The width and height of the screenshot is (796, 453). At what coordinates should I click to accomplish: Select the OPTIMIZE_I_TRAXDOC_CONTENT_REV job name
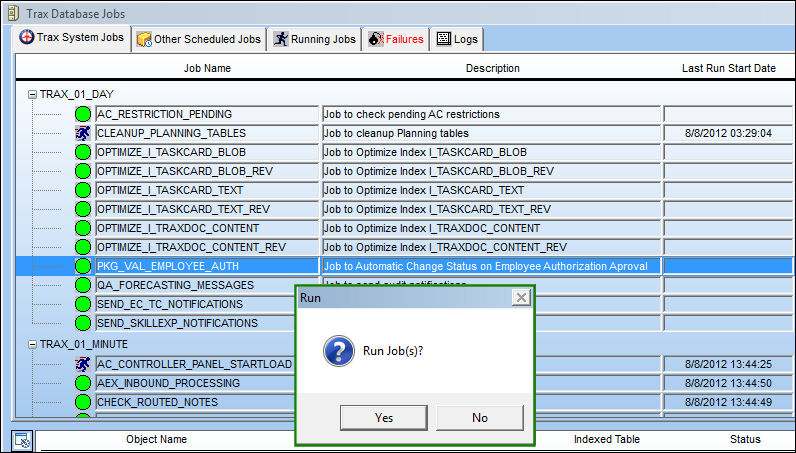[x=207, y=247]
